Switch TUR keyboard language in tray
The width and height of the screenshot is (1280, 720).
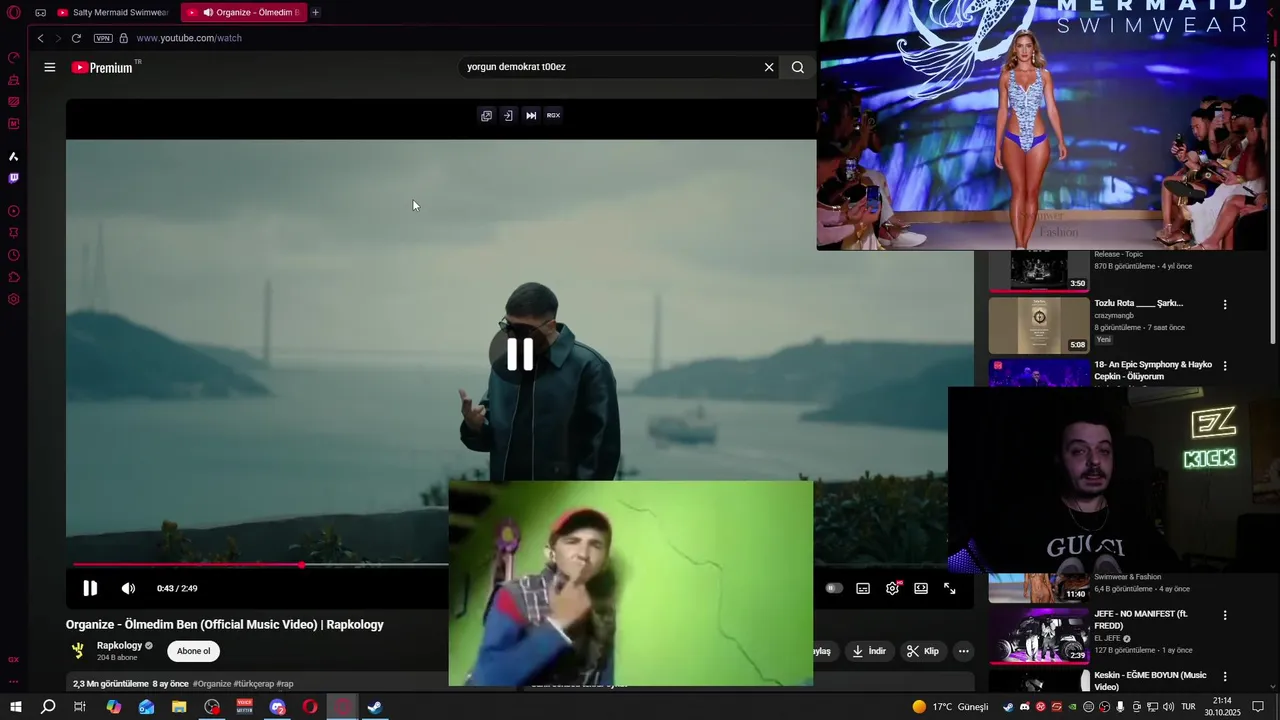[x=1188, y=707]
